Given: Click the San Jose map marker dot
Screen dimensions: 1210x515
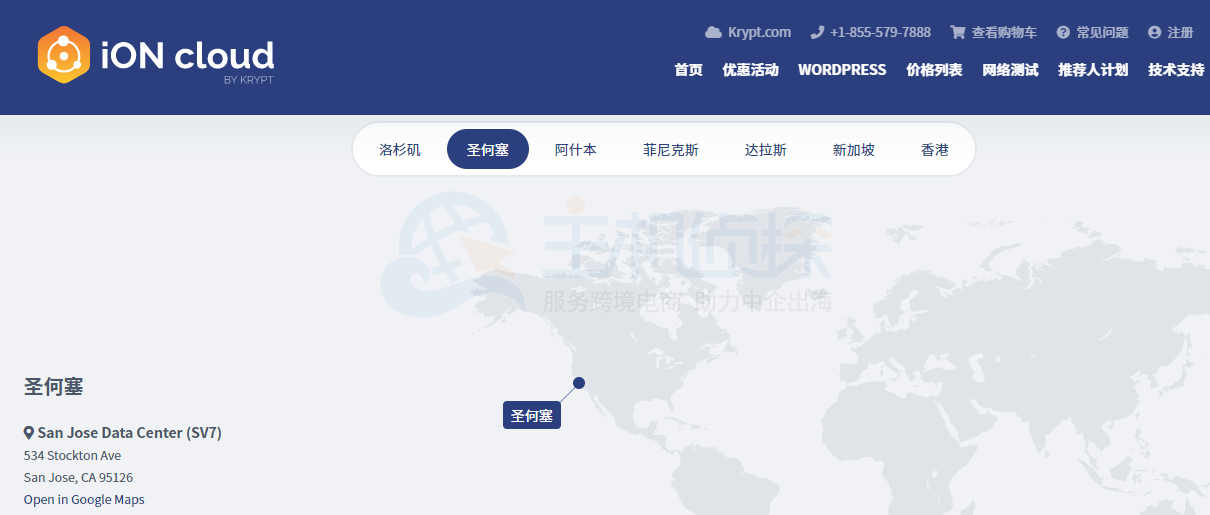Looking at the screenshot, I should click(x=579, y=383).
